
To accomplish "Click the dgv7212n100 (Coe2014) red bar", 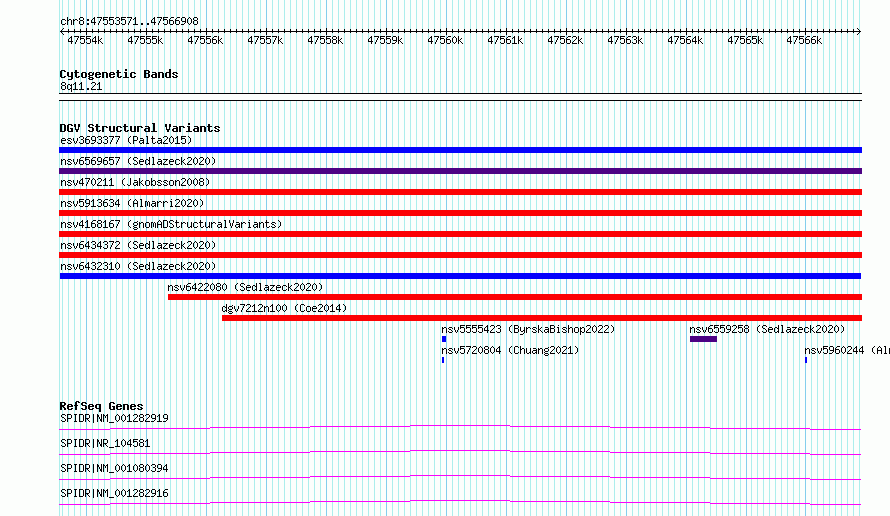I will pos(542,318).
